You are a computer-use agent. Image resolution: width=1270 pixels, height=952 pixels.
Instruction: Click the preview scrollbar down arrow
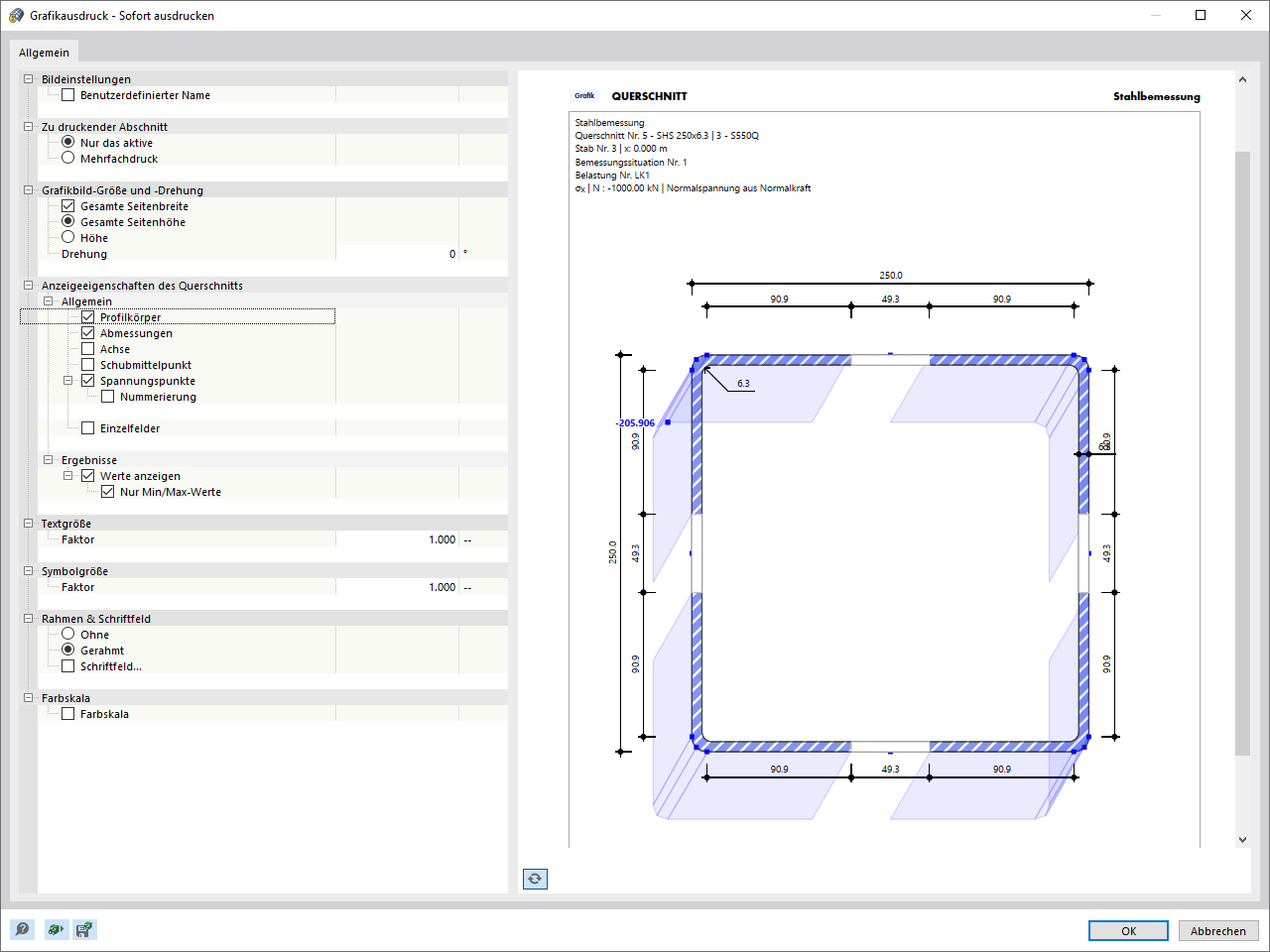(x=1242, y=840)
